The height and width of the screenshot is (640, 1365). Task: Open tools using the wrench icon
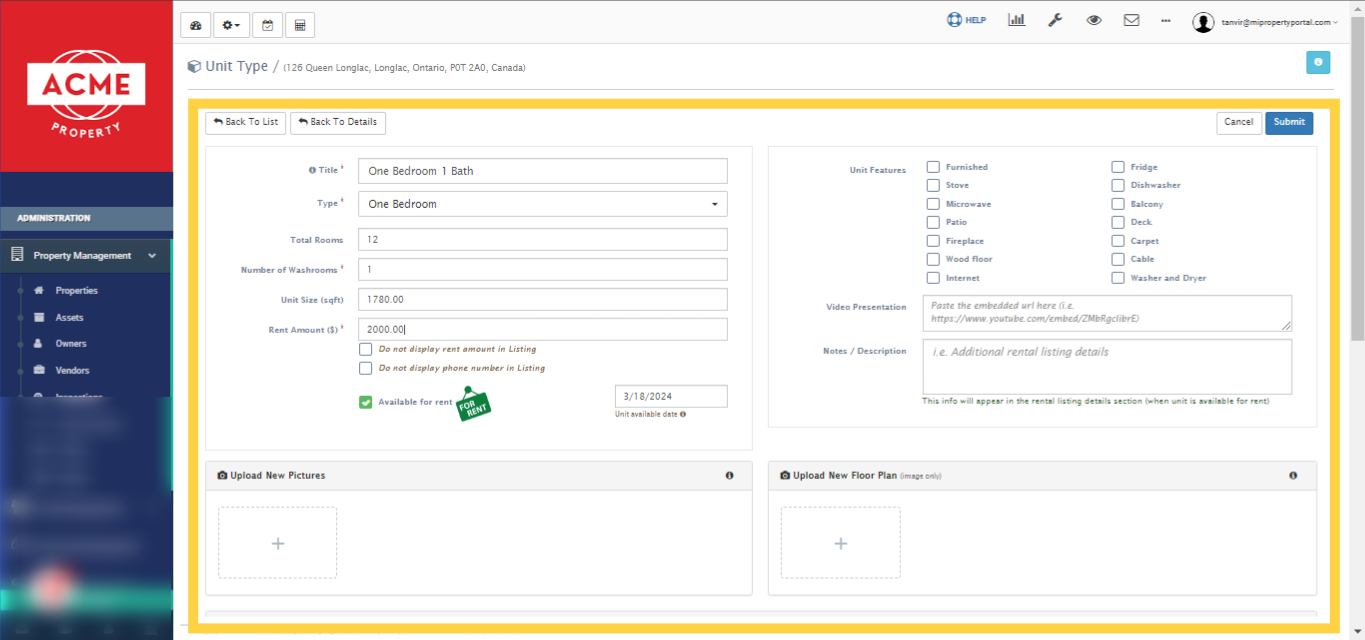click(x=1054, y=19)
